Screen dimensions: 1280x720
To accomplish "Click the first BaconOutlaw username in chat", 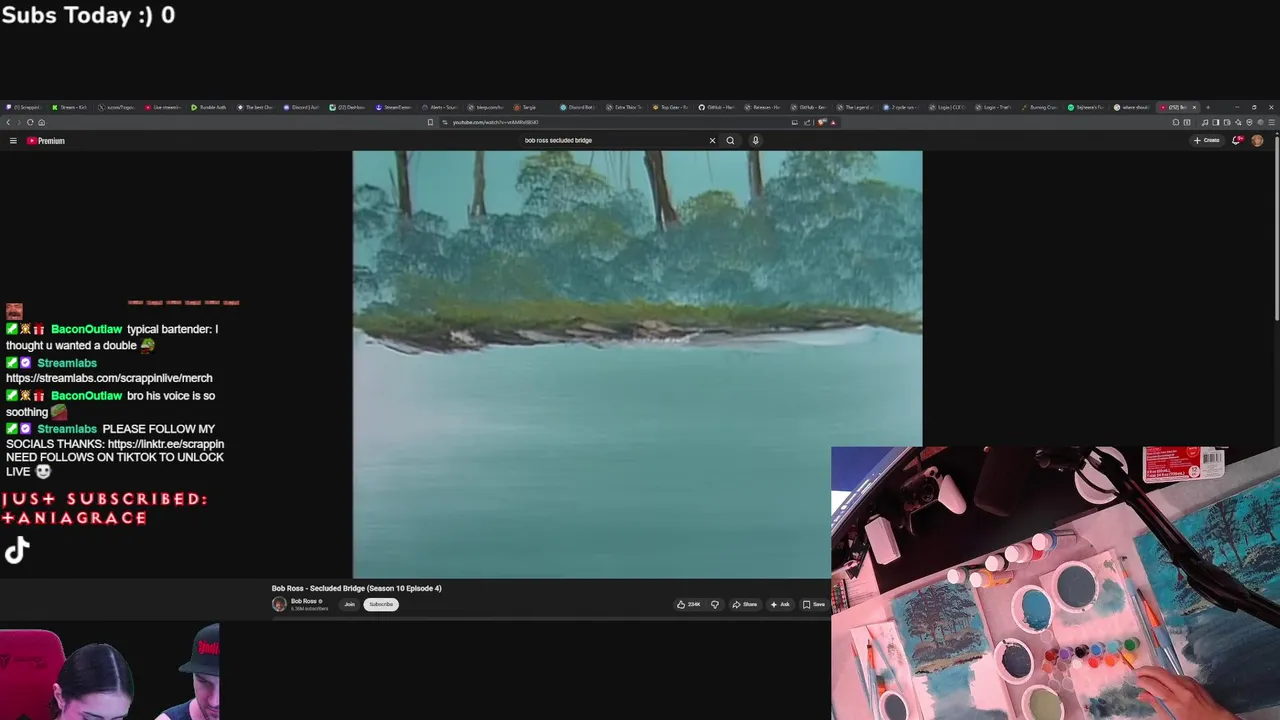I will (86, 329).
